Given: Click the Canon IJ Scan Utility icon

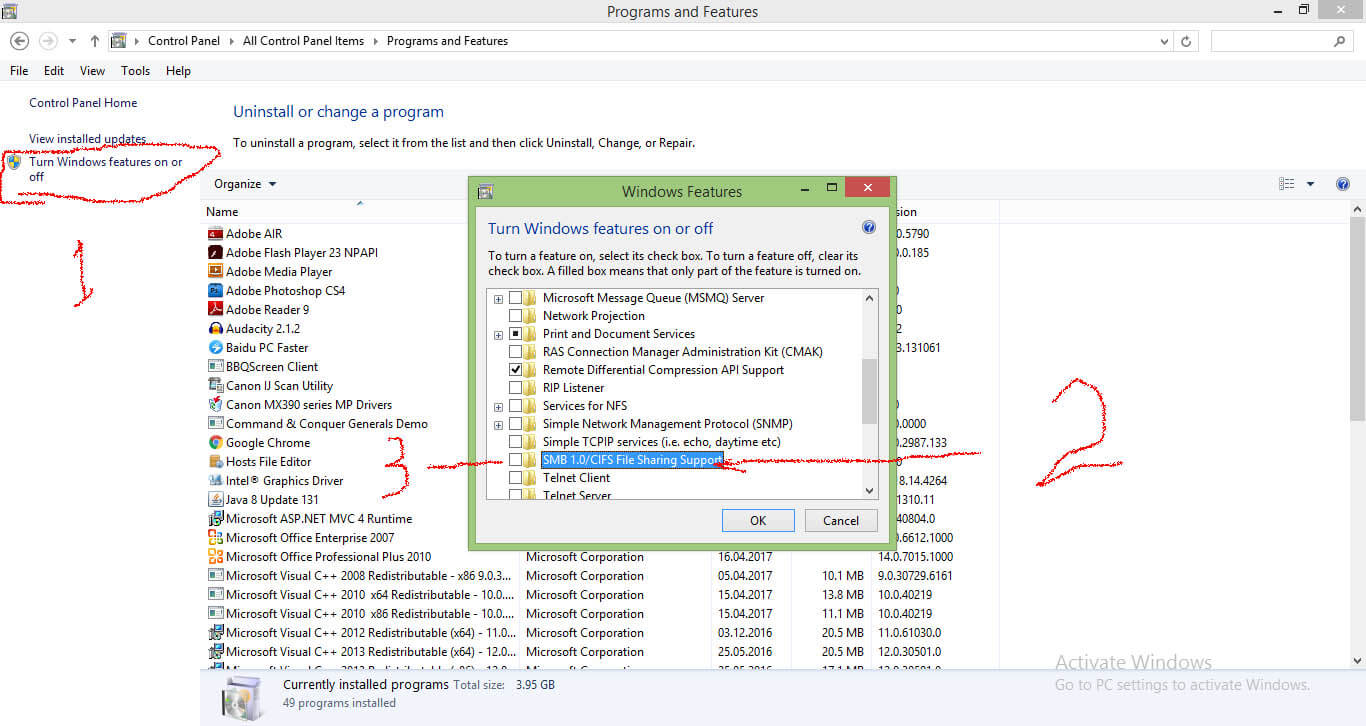Looking at the screenshot, I should pos(215,386).
